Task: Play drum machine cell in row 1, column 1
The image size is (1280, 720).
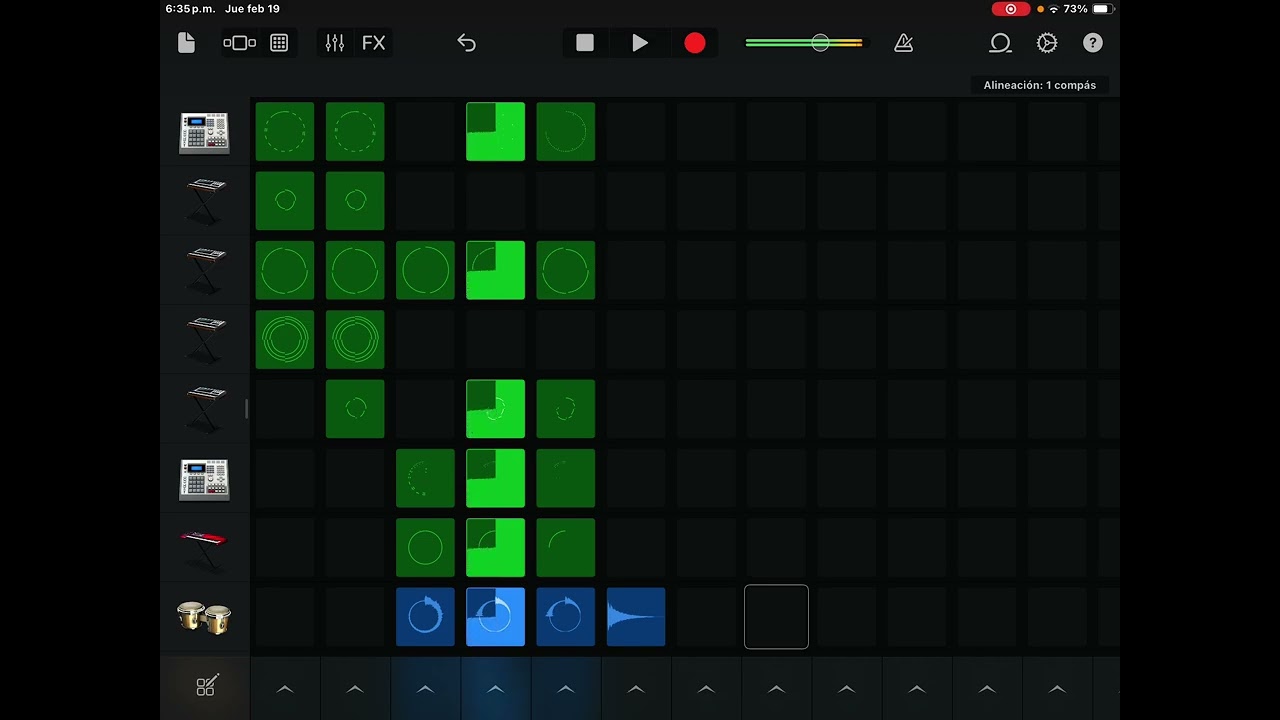Action: coord(285,131)
